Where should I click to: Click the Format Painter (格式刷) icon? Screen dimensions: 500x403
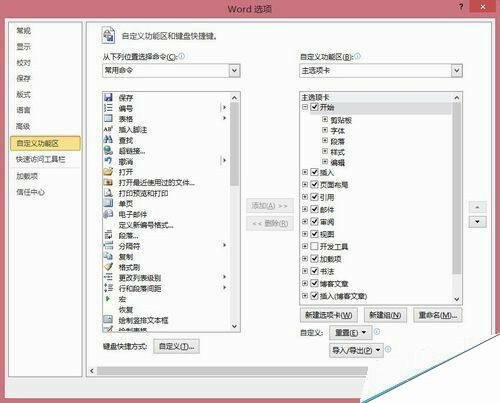click(108, 267)
